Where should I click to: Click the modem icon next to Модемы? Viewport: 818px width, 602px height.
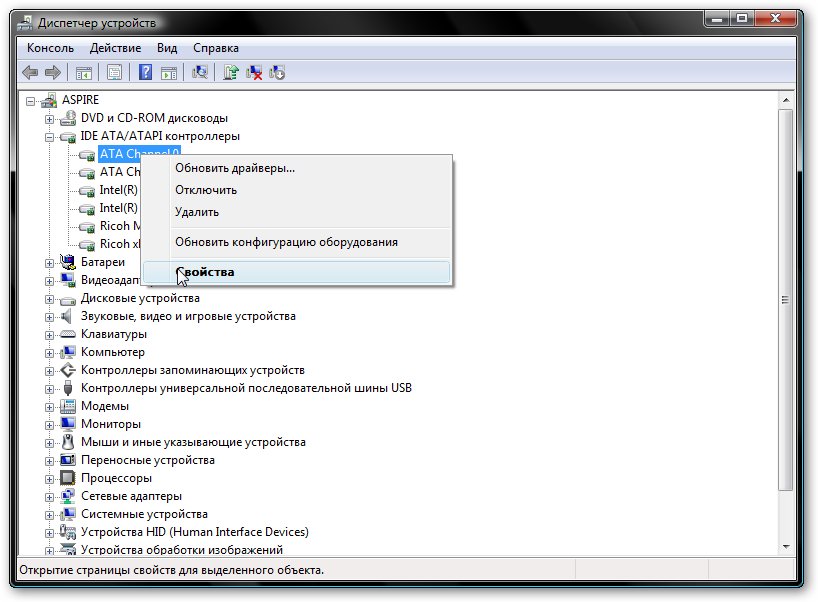tap(68, 406)
